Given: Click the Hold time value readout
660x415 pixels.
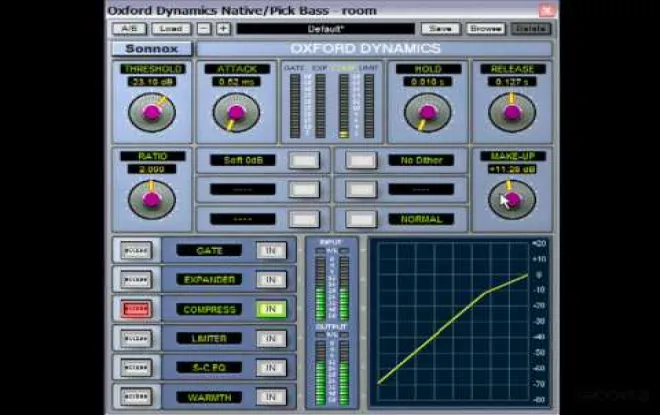Looking at the screenshot, I should pyautogui.click(x=428, y=82).
